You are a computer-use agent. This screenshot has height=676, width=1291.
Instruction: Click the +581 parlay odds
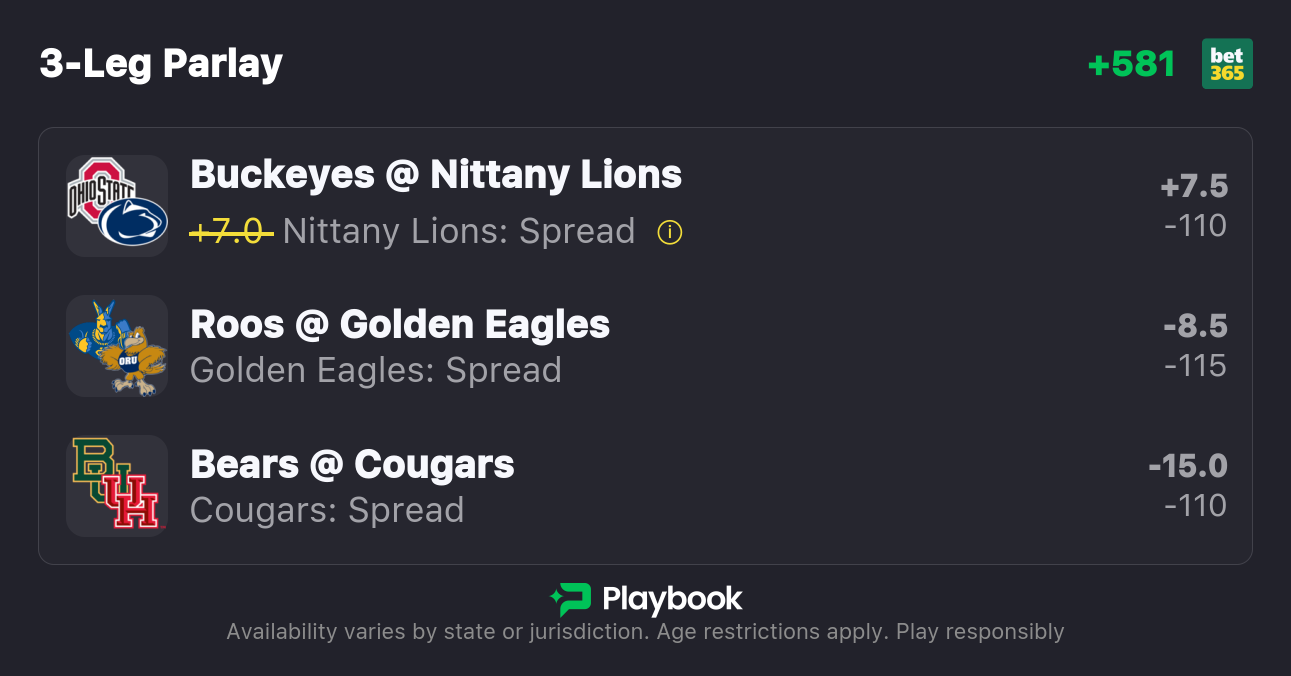(1131, 64)
